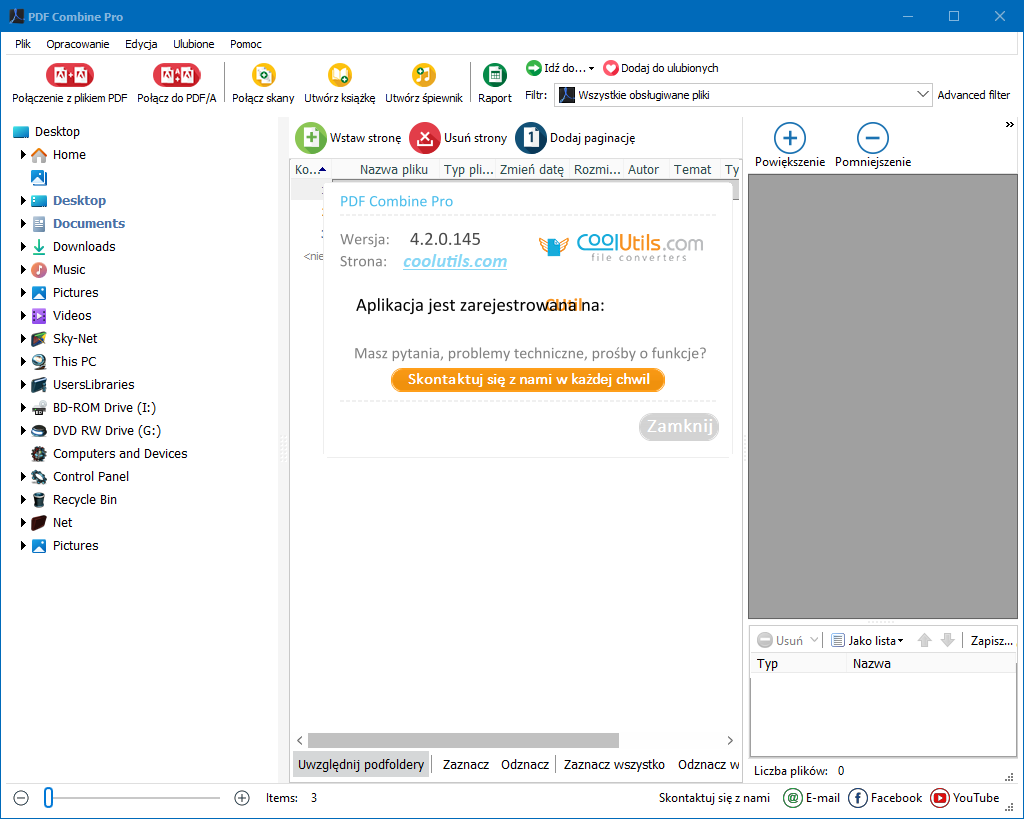This screenshot has width=1024, height=819.
Task: Open the Facebook icon in status bar
Action: click(x=857, y=797)
